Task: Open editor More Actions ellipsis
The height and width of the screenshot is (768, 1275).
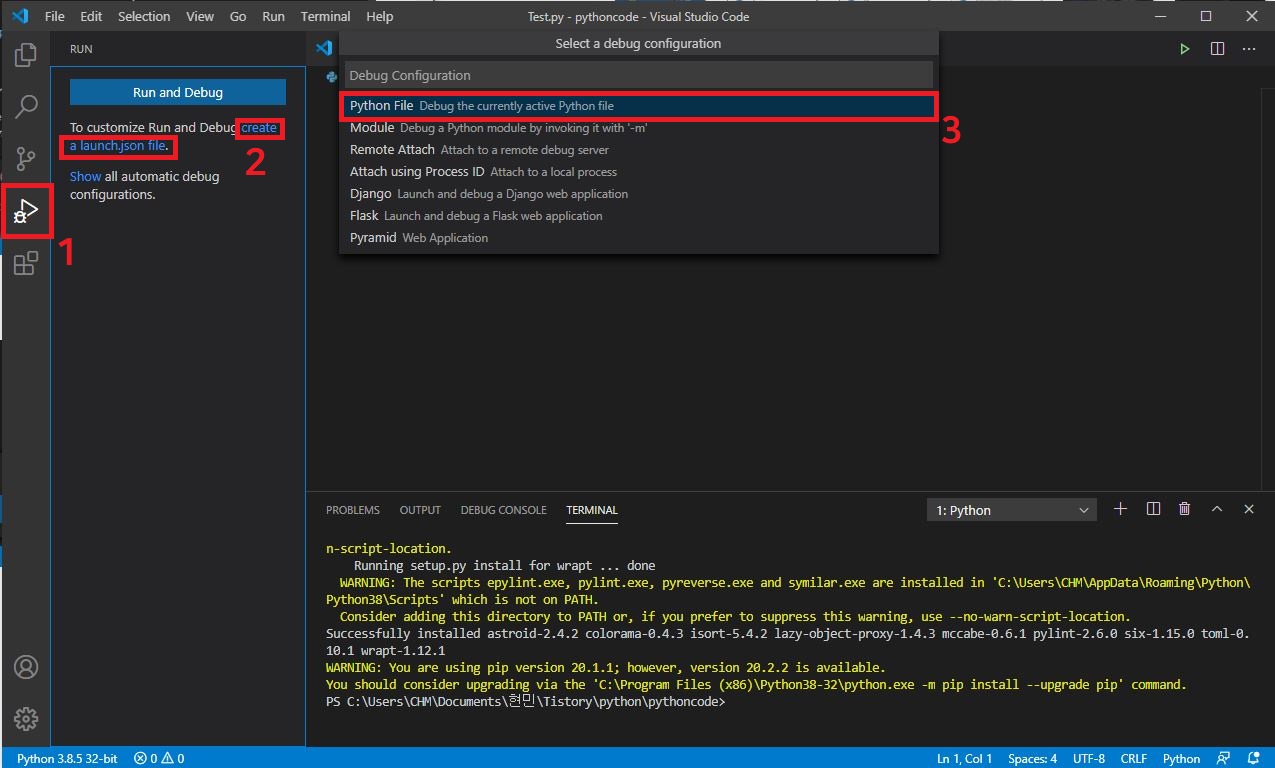Action: coord(1249,49)
